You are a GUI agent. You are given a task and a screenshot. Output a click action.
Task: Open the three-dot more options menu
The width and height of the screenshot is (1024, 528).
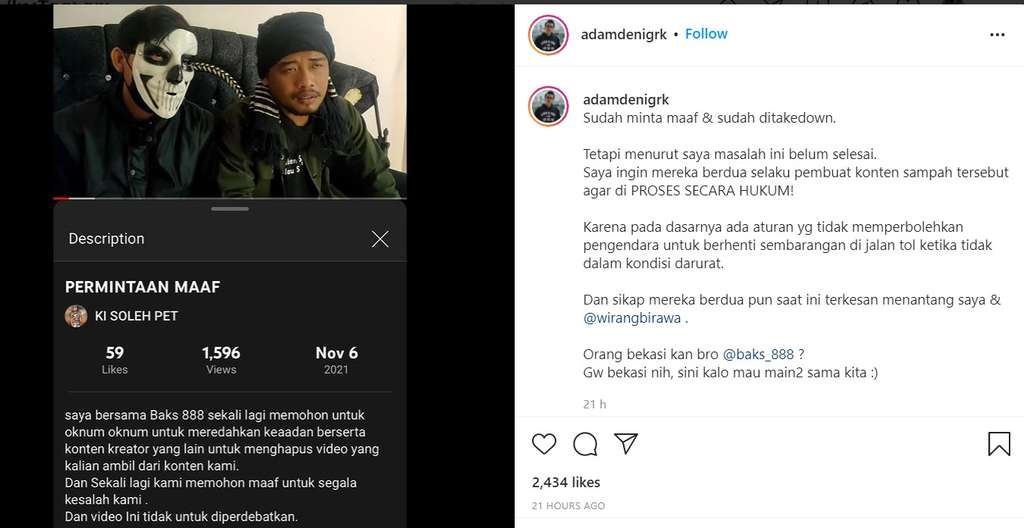(997, 35)
